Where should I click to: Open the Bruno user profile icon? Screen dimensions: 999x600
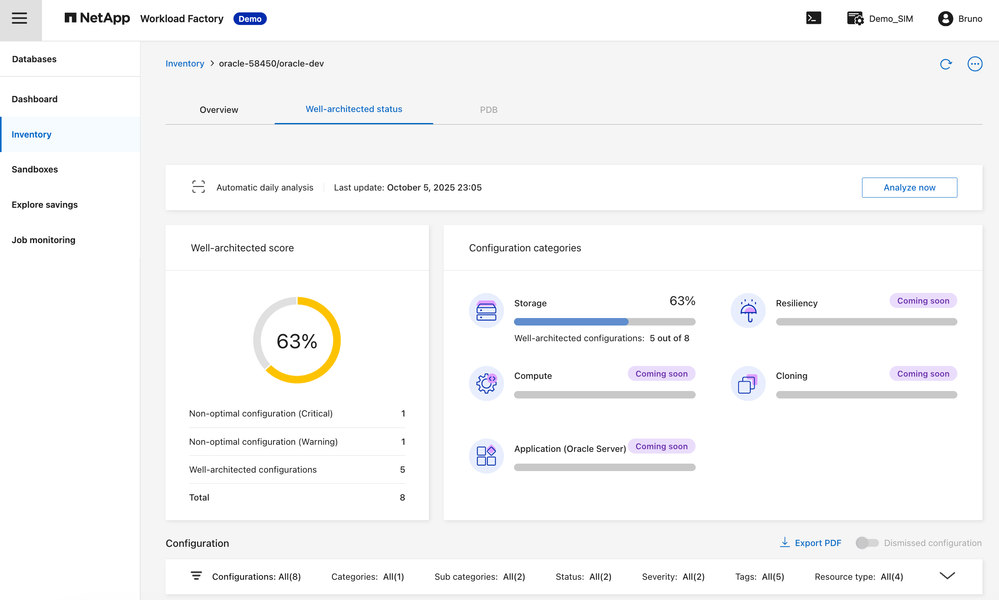click(945, 19)
